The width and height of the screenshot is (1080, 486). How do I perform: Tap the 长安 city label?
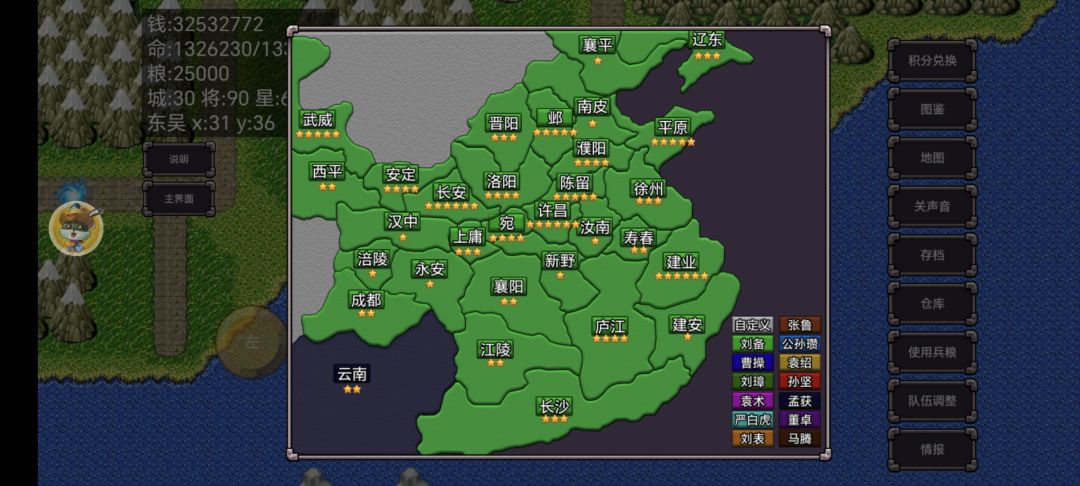[451, 192]
